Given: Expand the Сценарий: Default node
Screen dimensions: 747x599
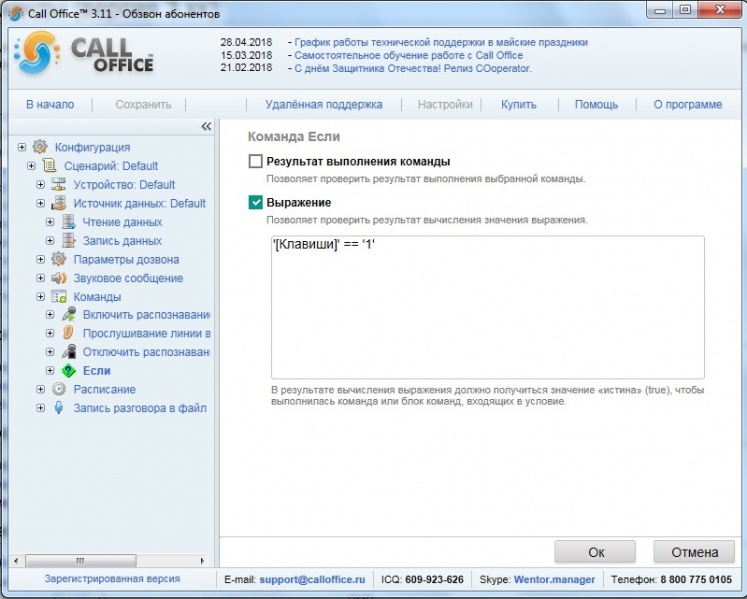Looking at the screenshot, I should point(31,165).
